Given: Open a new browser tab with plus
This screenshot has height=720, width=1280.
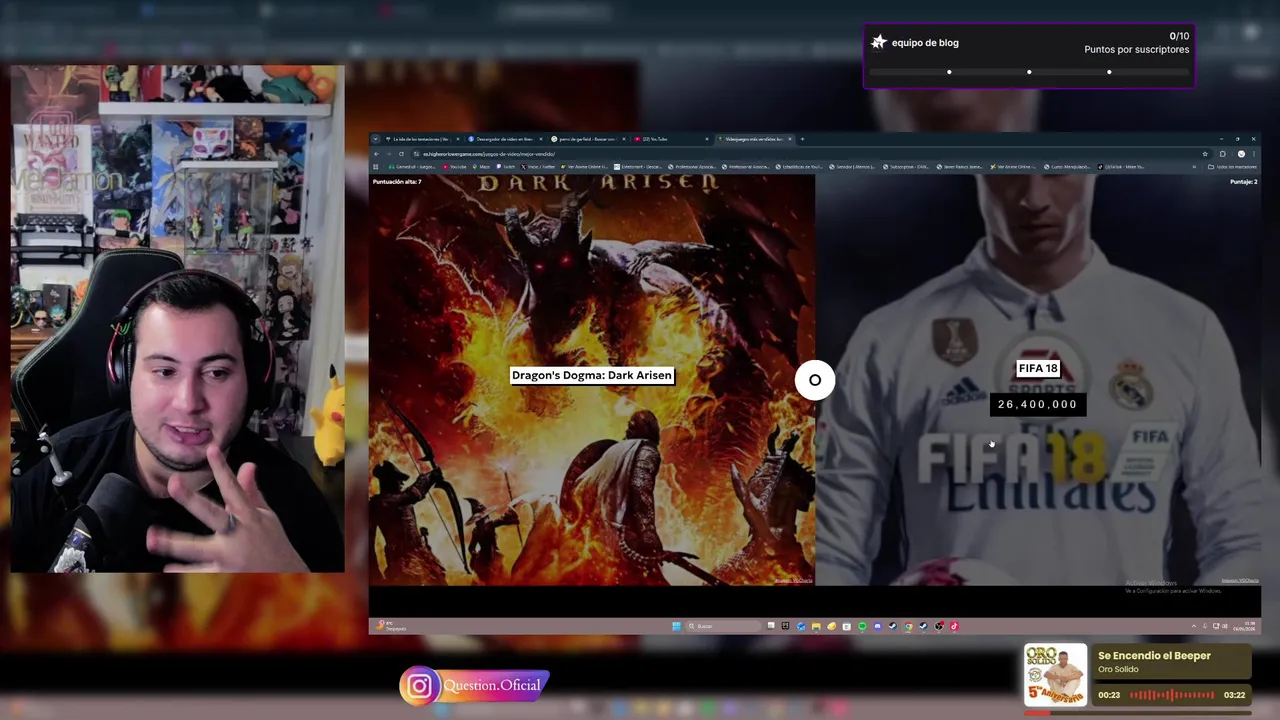Looking at the screenshot, I should pyautogui.click(x=802, y=139).
